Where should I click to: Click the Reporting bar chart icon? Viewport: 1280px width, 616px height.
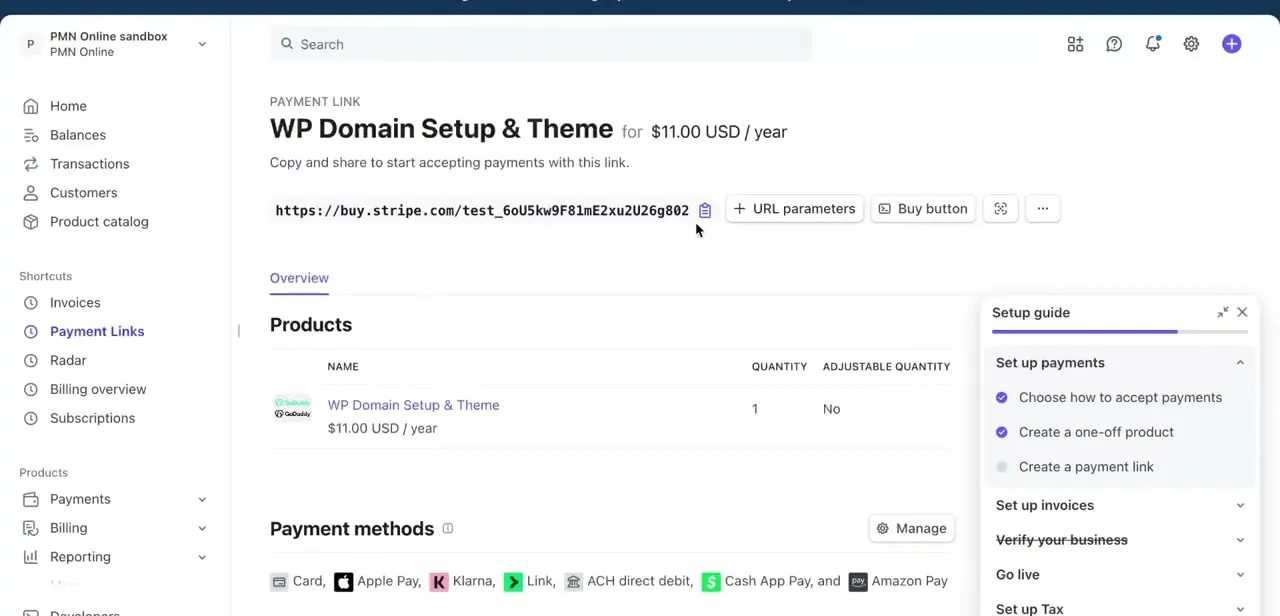point(31,557)
